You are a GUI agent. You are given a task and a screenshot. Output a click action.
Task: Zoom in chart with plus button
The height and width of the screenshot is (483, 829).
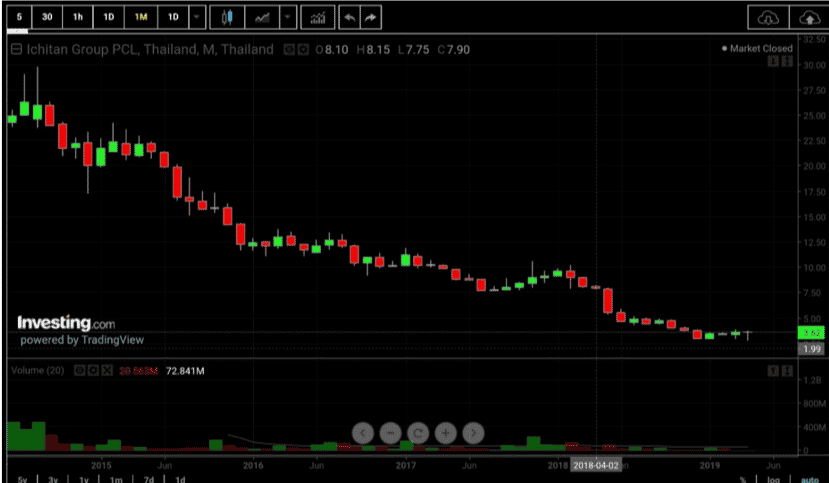click(445, 433)
